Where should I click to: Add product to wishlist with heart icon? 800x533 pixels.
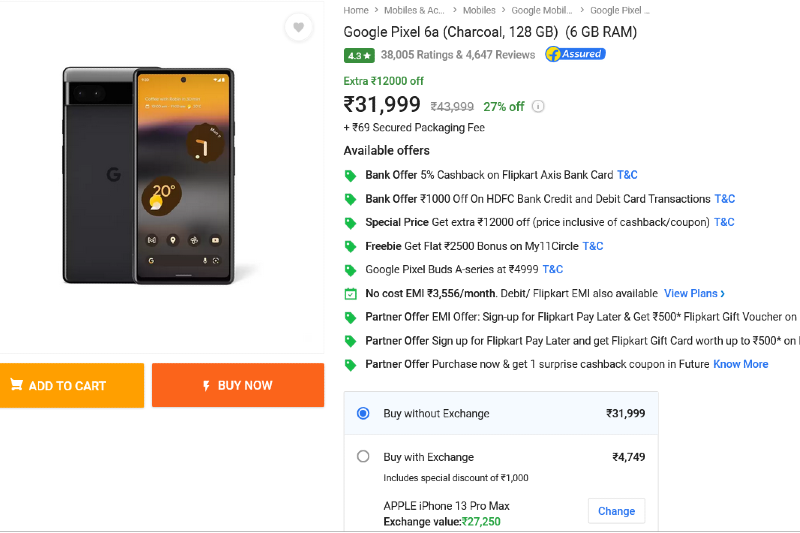pyautogui.click(x=298, y=27)
